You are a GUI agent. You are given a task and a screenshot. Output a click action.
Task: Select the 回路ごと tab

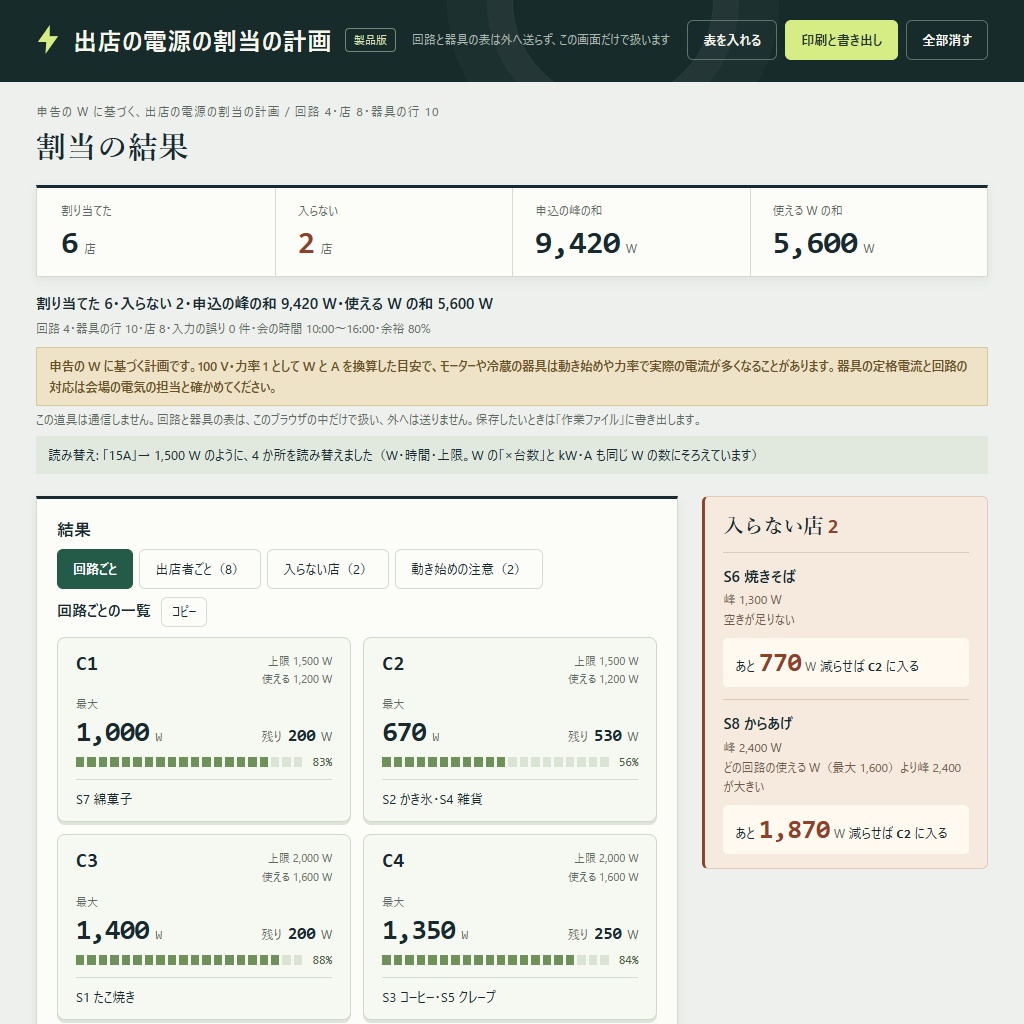(x=95, y=569)
